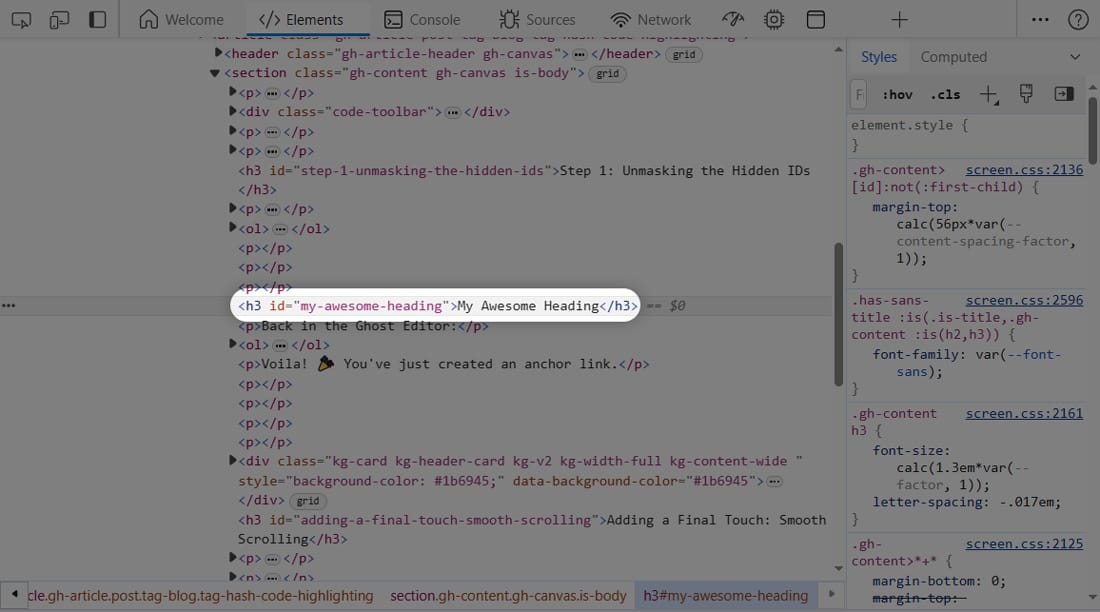Select the Voila anchor link paragraph node
This screenshot has height=612, width=1100.
443,364
